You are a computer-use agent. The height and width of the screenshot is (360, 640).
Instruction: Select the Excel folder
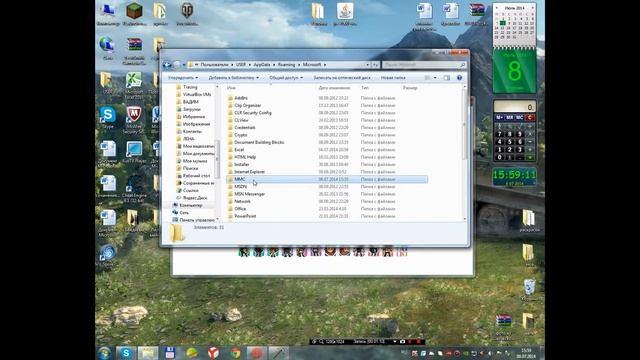(x=239, y=150)
